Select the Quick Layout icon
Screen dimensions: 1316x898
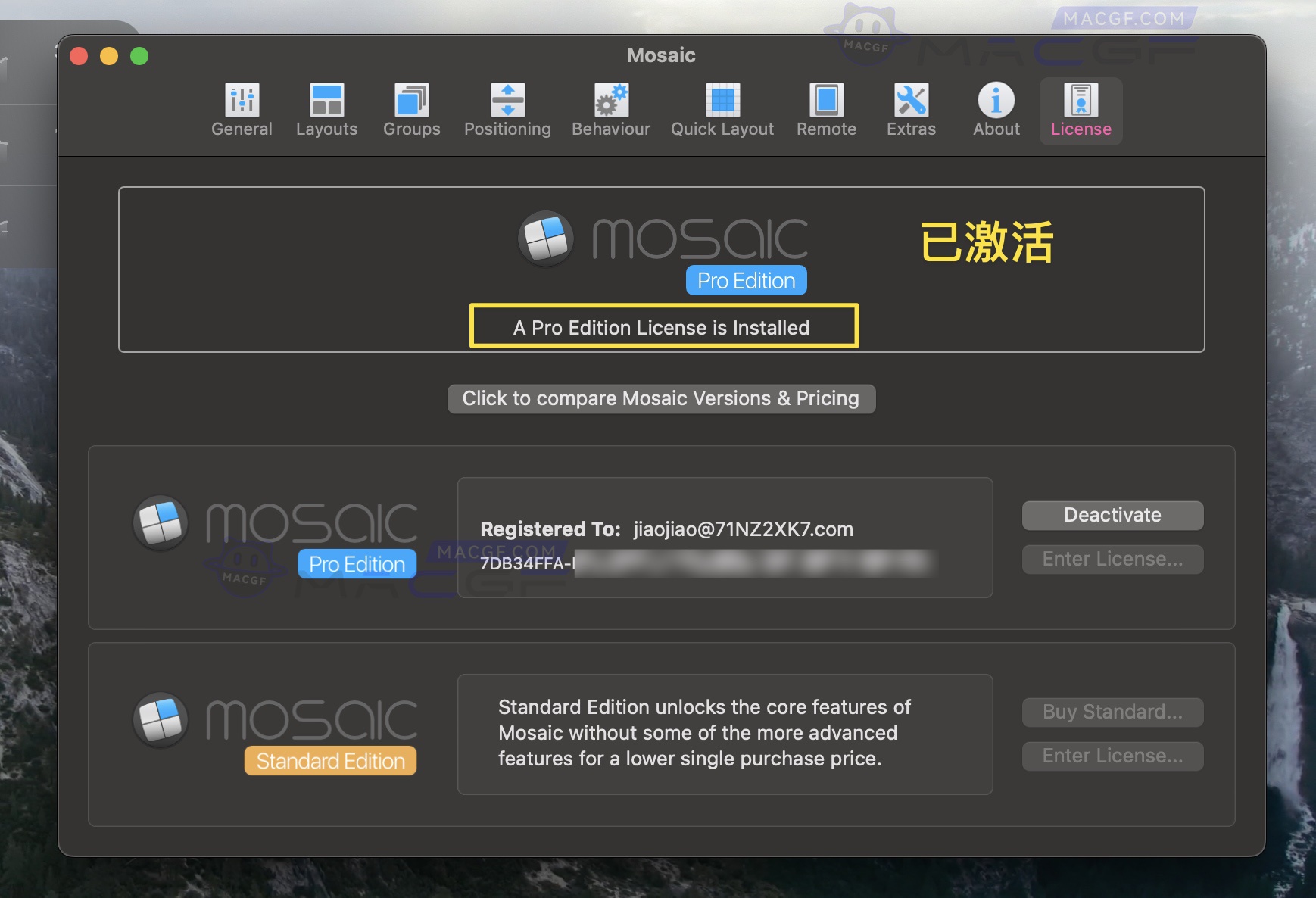point(722,111)
